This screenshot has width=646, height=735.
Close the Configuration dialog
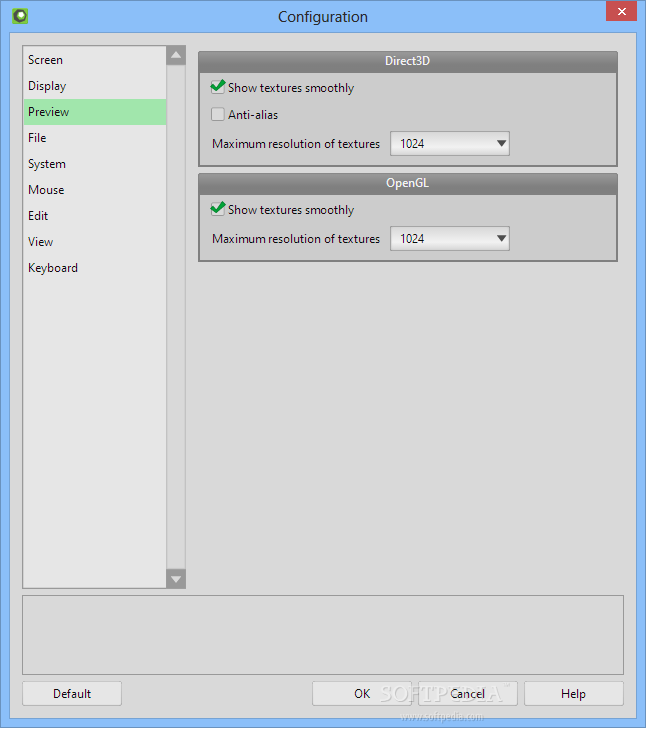click(x=621, y=12)
